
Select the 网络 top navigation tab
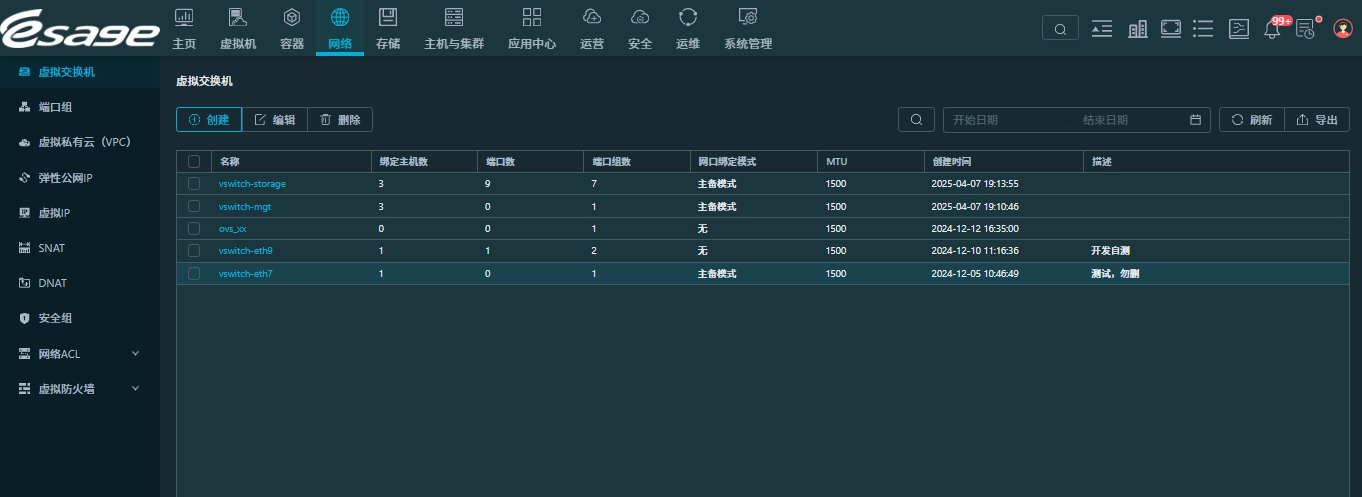340,28
